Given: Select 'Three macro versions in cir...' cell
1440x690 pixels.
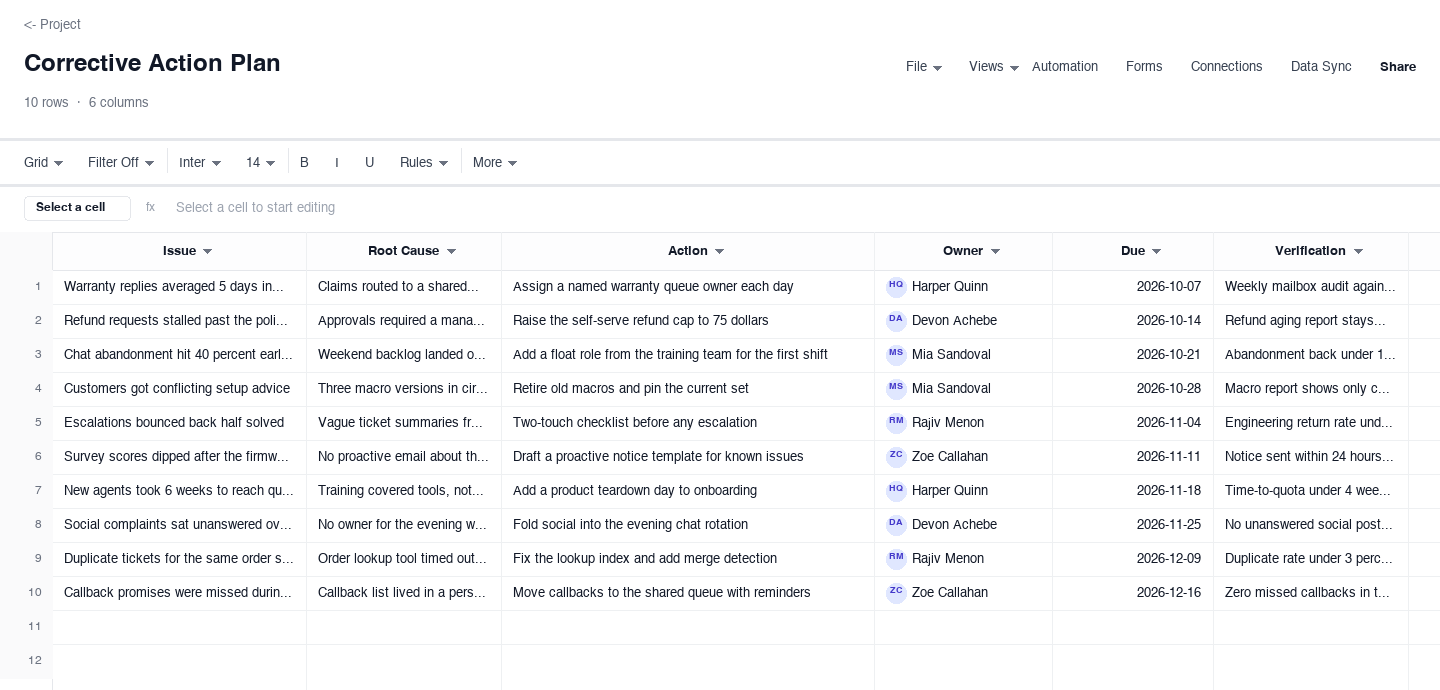Looking at the screenshot, I should point(404,389).
